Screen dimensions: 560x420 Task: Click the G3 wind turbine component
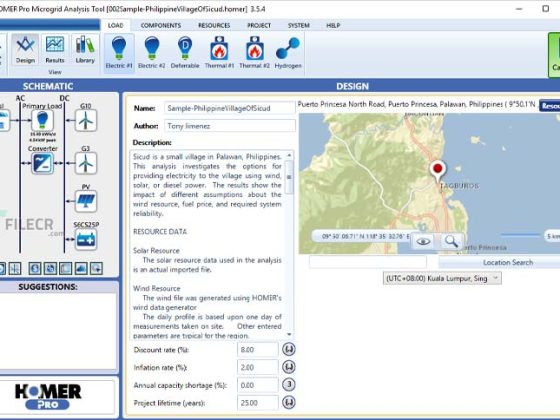pyautogui.click(x=86, y=163)
